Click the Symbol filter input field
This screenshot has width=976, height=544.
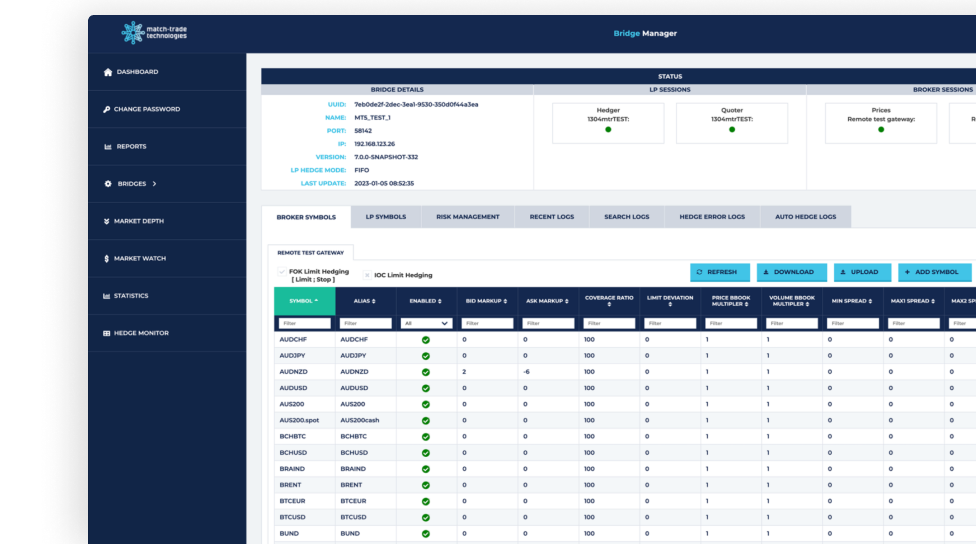tap(304, 324)
